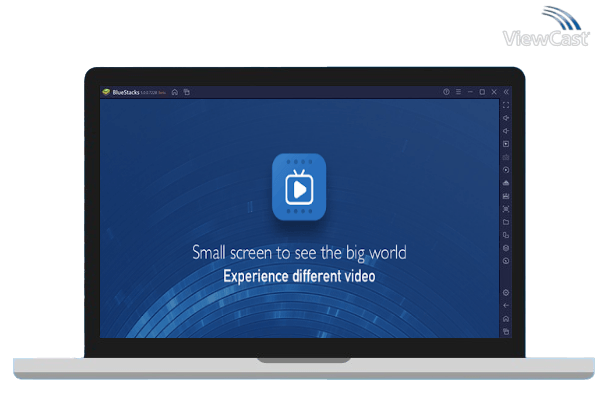Open settings gear in sidebar
Image resolution: width=602 pixels, height=414 pixels.
pos(506,293)
